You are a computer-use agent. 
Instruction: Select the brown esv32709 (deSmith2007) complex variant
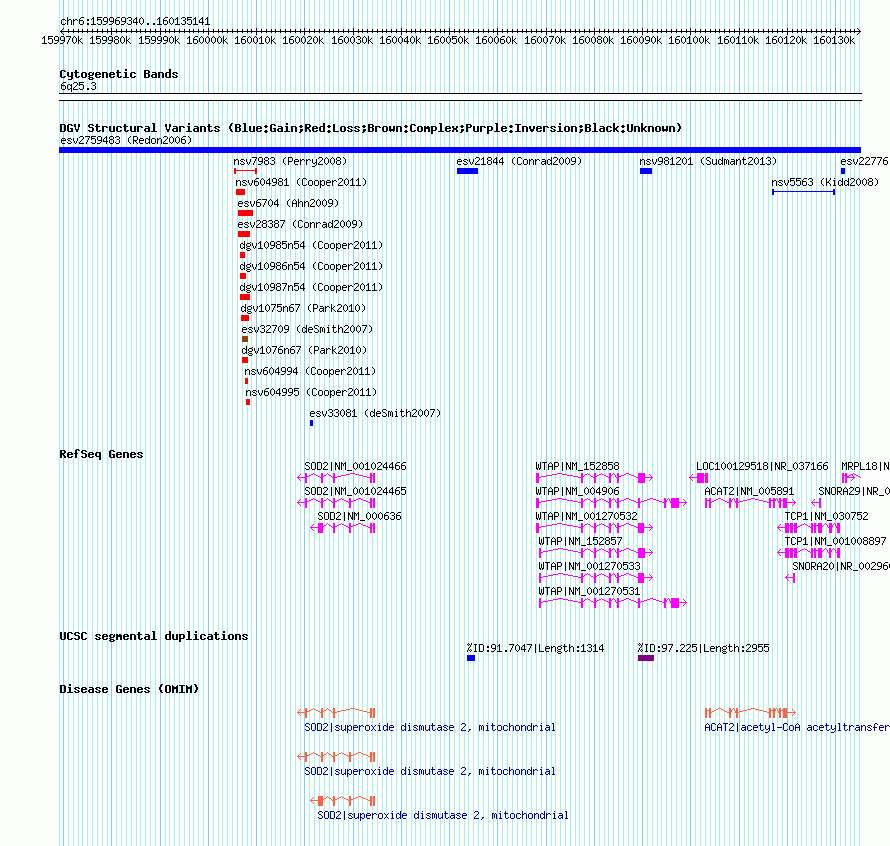click(x=245, y=339)
